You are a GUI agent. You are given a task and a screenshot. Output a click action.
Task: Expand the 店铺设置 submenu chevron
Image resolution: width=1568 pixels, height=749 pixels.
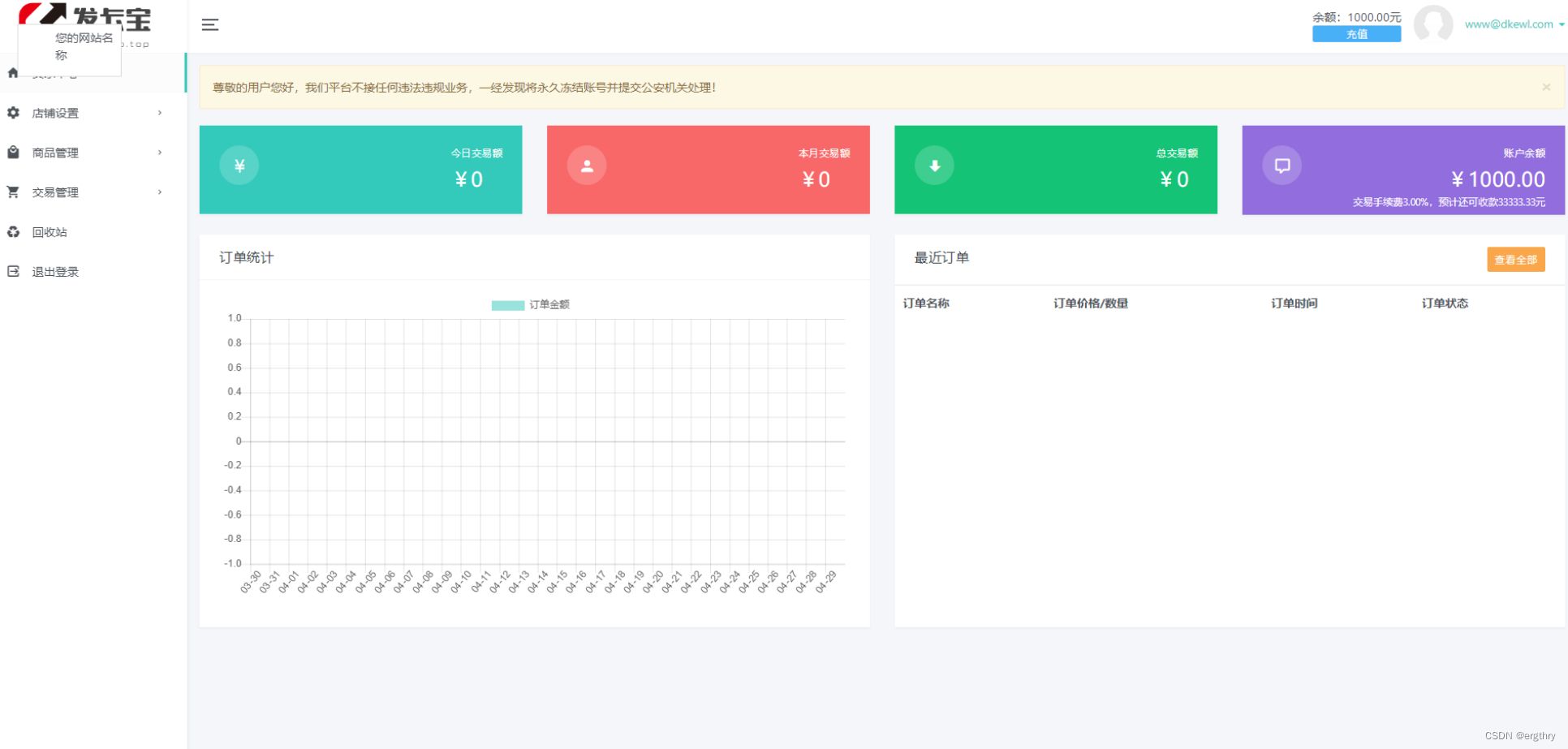click(x=159, y=113)
